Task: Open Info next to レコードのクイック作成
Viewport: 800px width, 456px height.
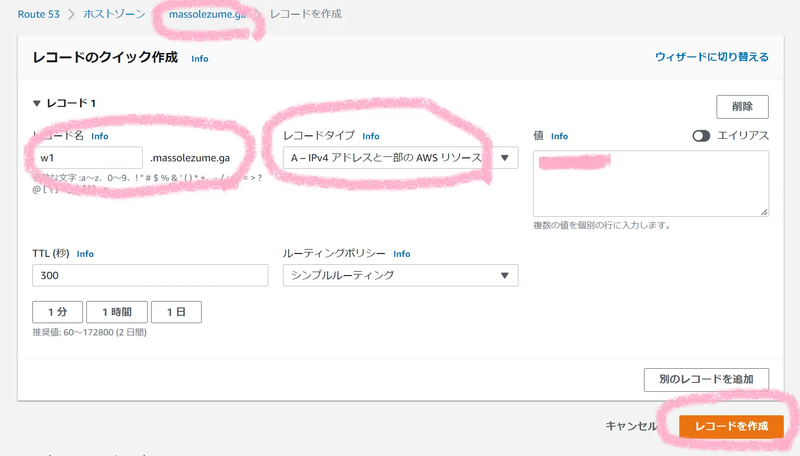Action: click(199, 59)
